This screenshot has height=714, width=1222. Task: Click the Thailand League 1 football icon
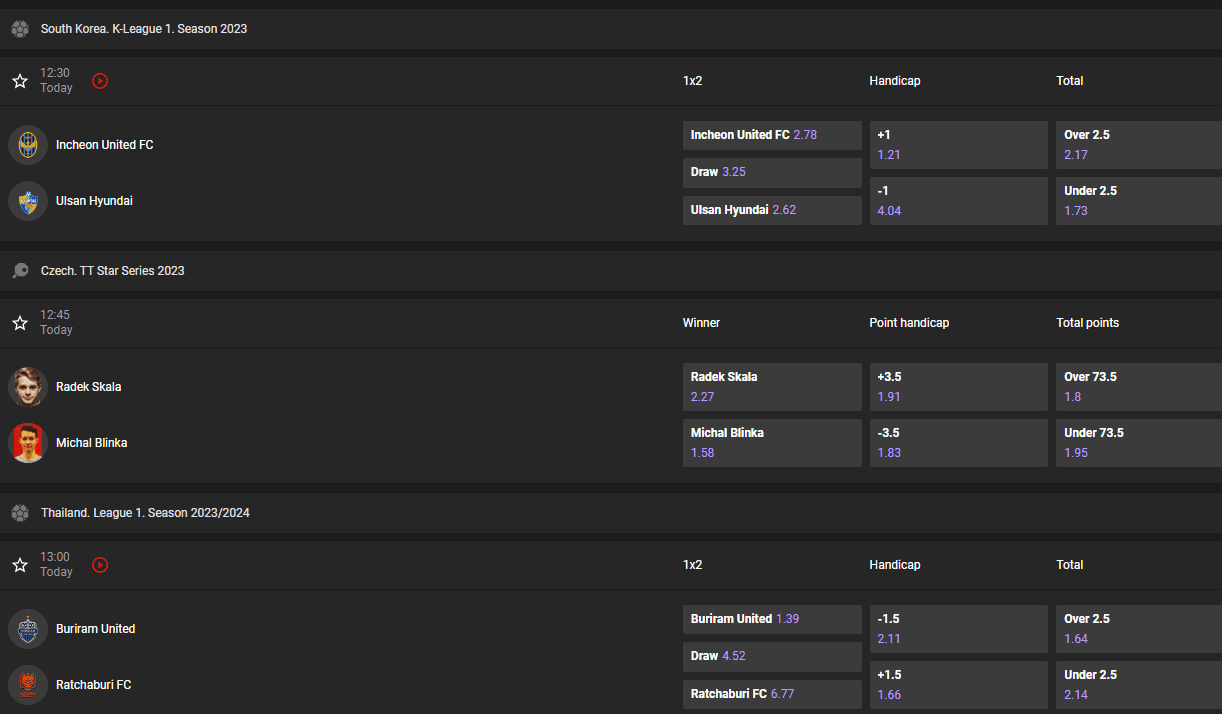pos(20,513)
